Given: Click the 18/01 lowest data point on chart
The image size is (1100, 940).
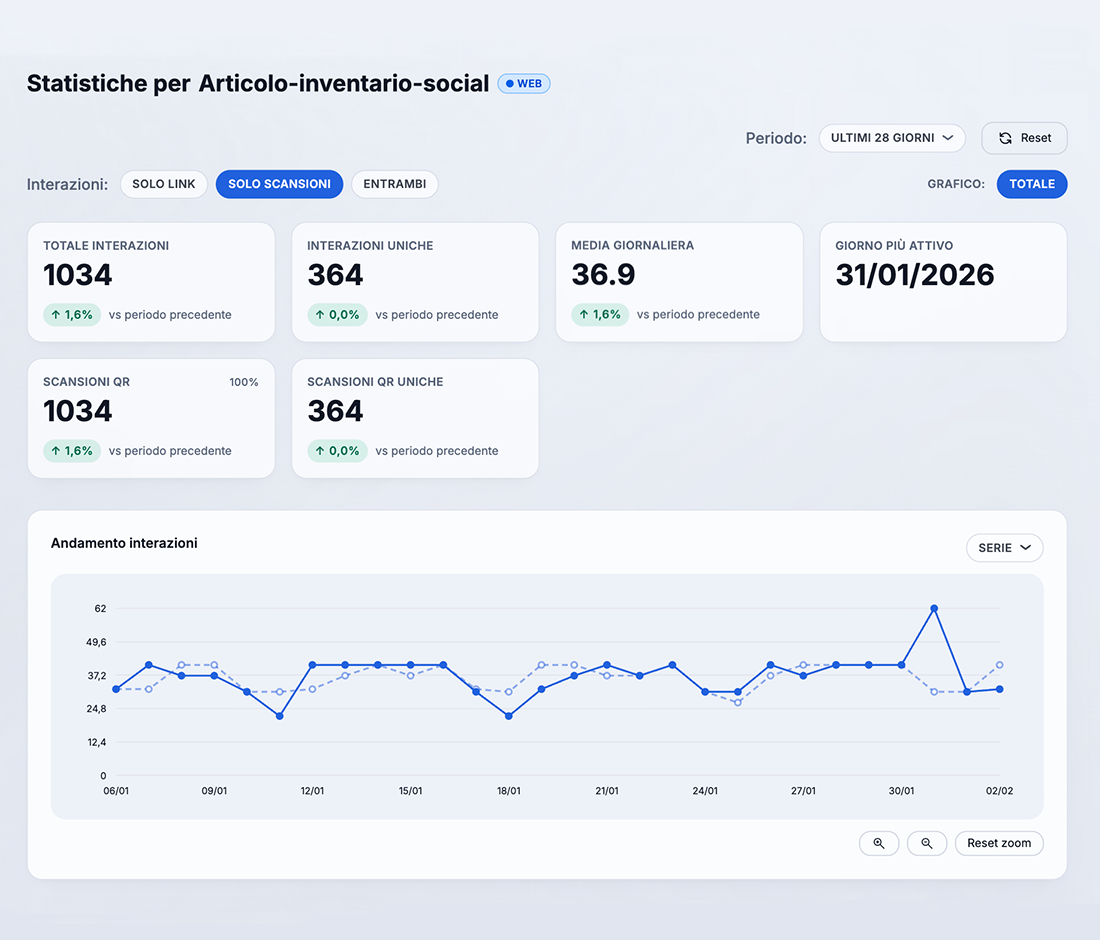Looking at the screenshot, I should tap(509, 716).
